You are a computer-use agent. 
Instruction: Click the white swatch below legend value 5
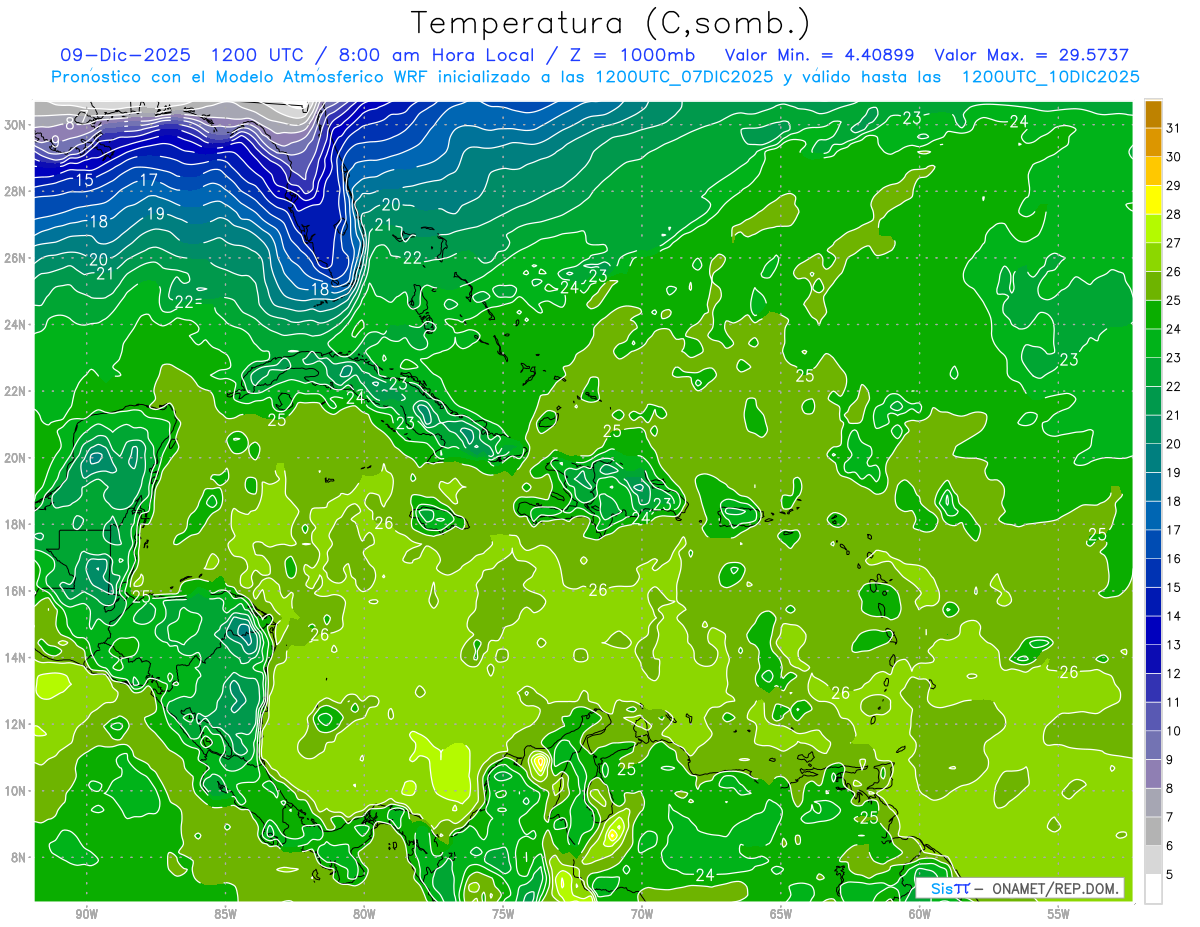coord(1153,889)
